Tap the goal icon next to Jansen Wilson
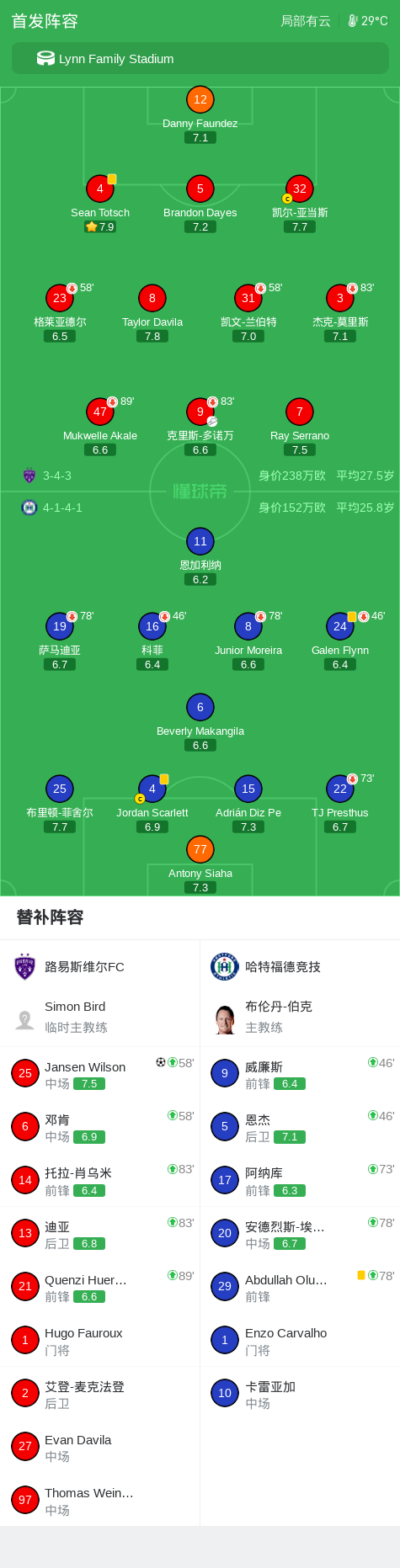The height and width of the screenshot is (1568, 400). tap(160, 1062)
